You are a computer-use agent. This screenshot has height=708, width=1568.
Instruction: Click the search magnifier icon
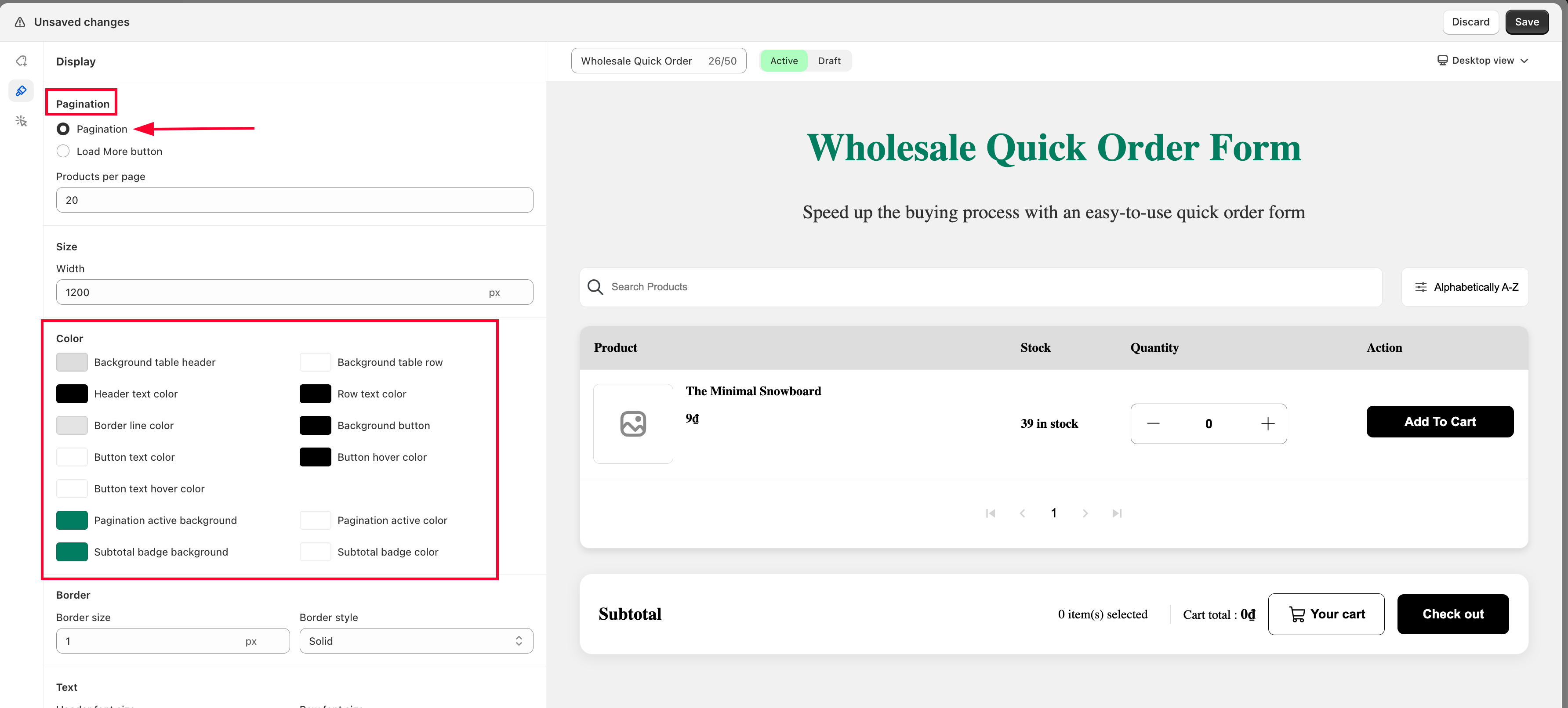[595, 287]
